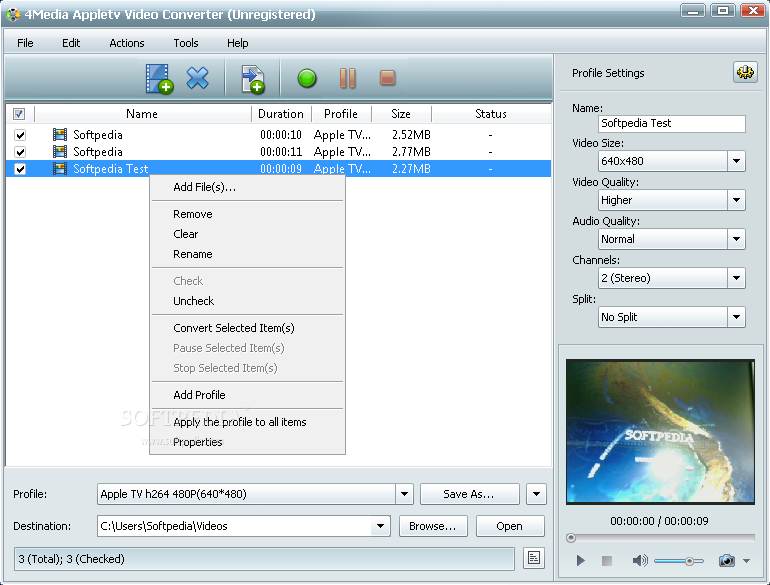770x585 pixels.
Task: Click the Save As... button
Action: coord(469,494)
